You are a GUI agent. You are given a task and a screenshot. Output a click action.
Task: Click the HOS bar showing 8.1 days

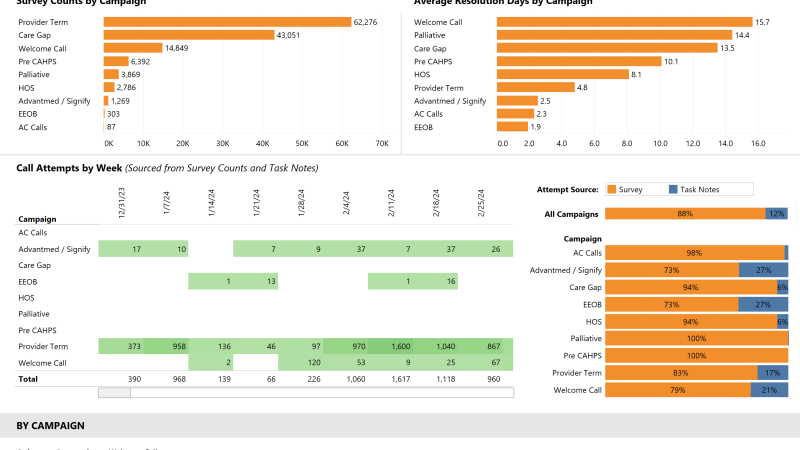pyautogui.click(x=562, y=74)
